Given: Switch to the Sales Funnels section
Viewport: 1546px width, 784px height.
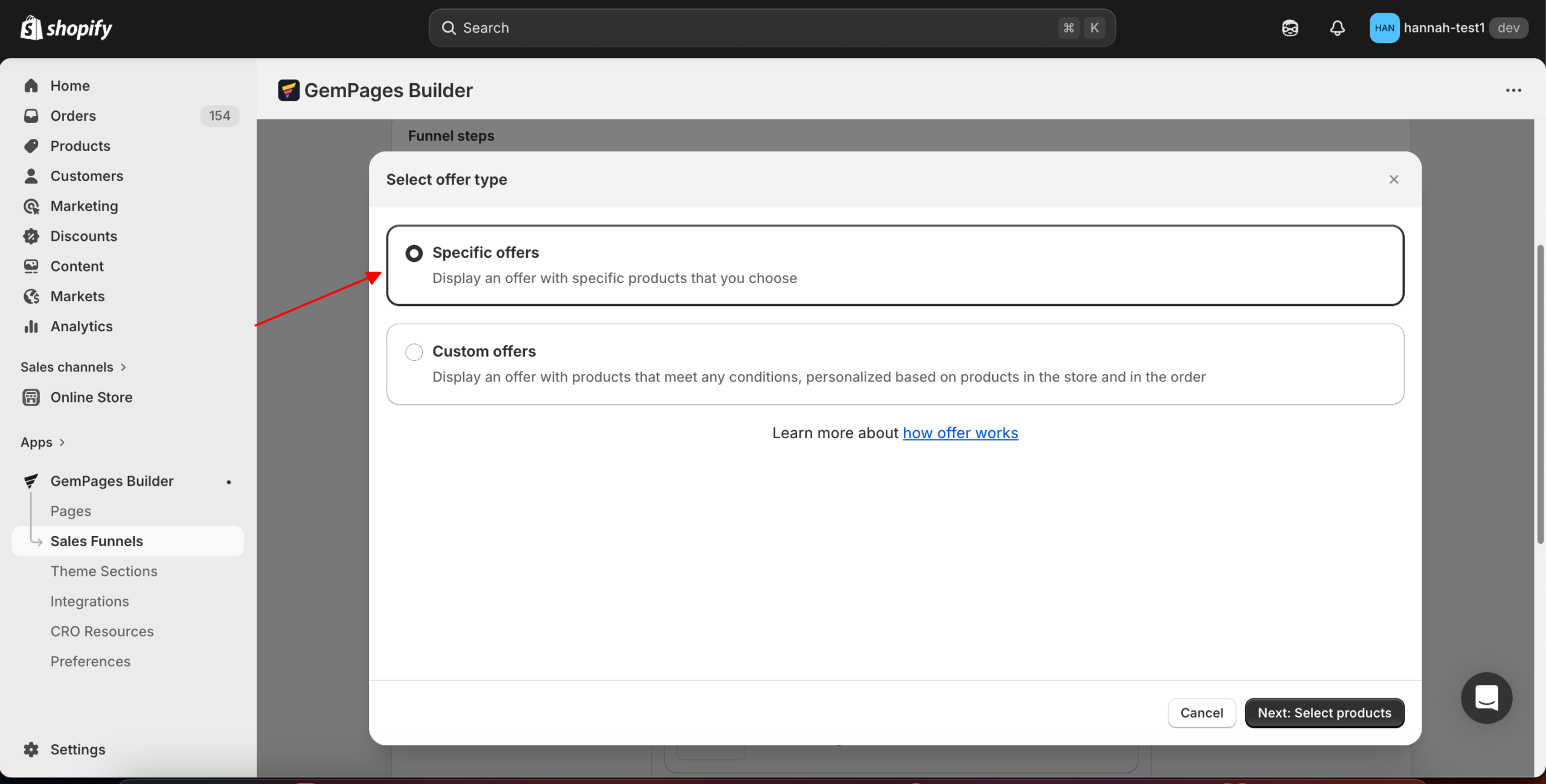Looking at the screenshot, I should (x=97, y=541).
